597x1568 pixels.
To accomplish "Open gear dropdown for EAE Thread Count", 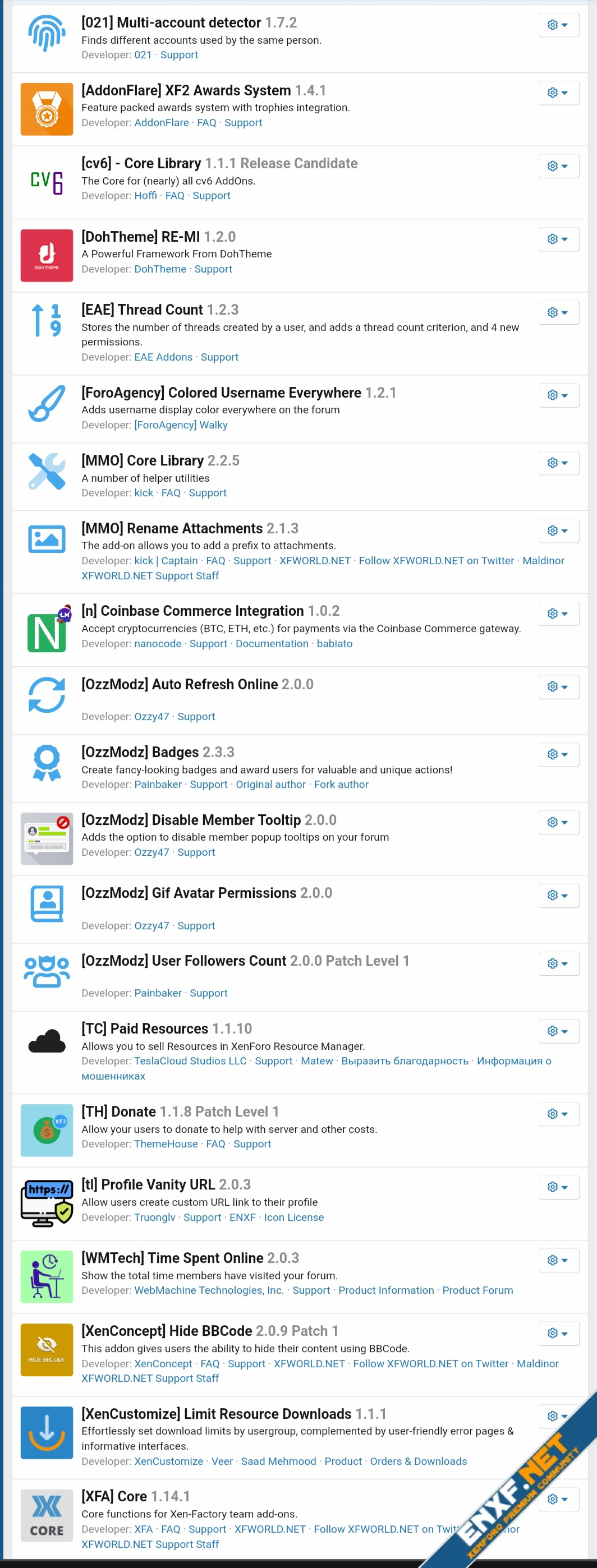I will point(557,312).
